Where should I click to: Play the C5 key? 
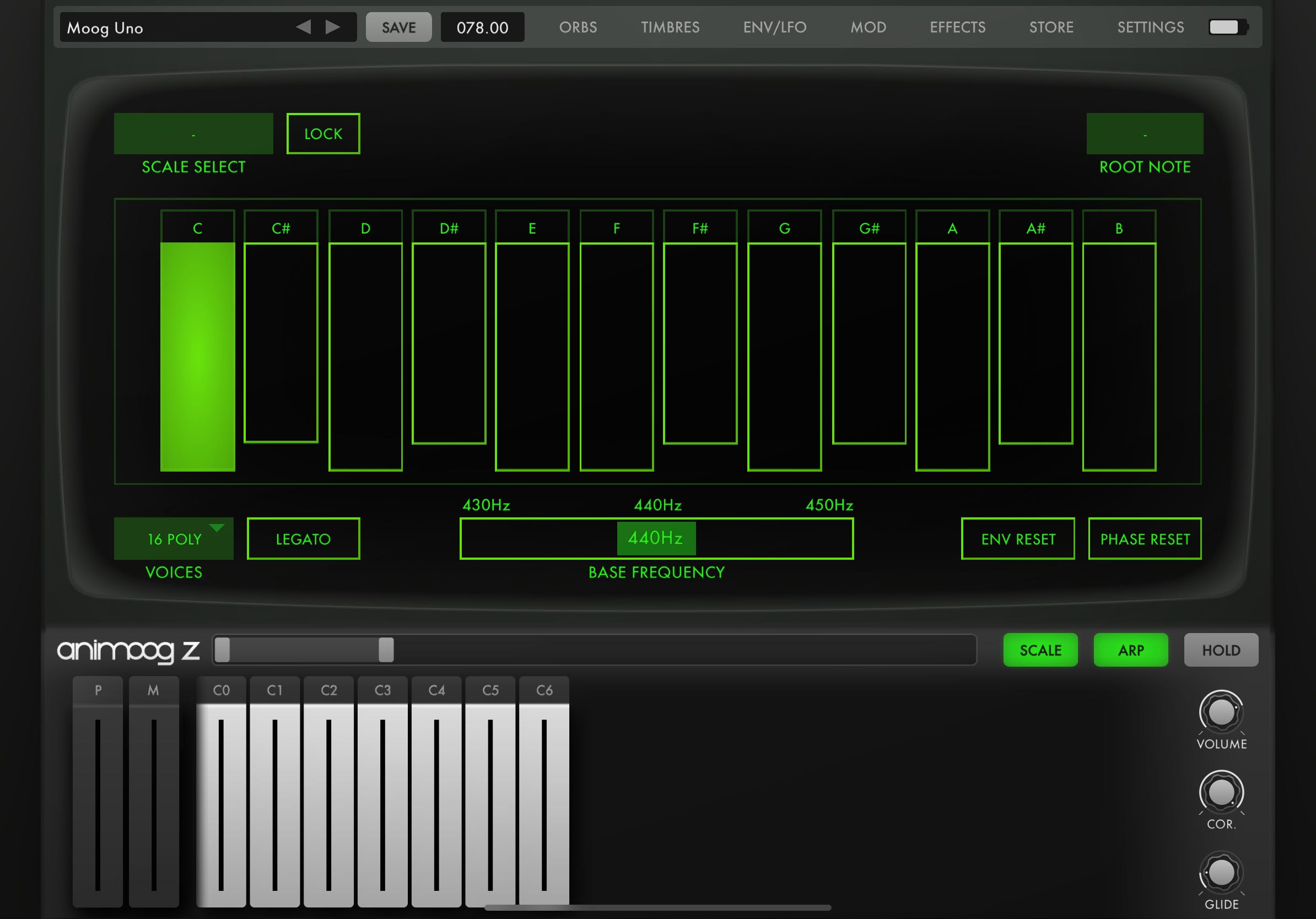pos(490,805)
